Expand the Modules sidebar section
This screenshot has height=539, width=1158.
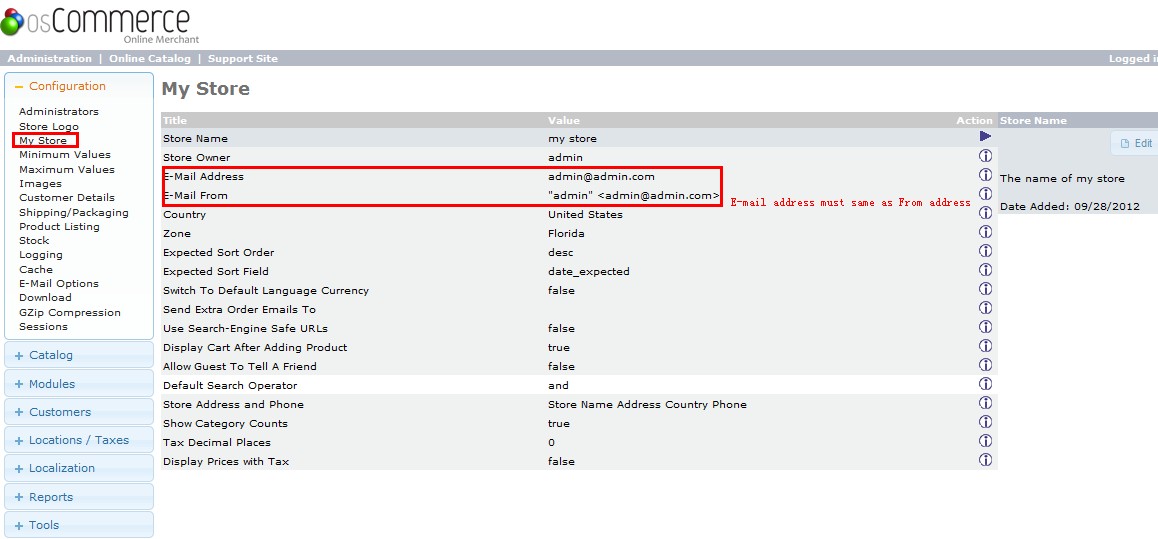pos(51,384)
